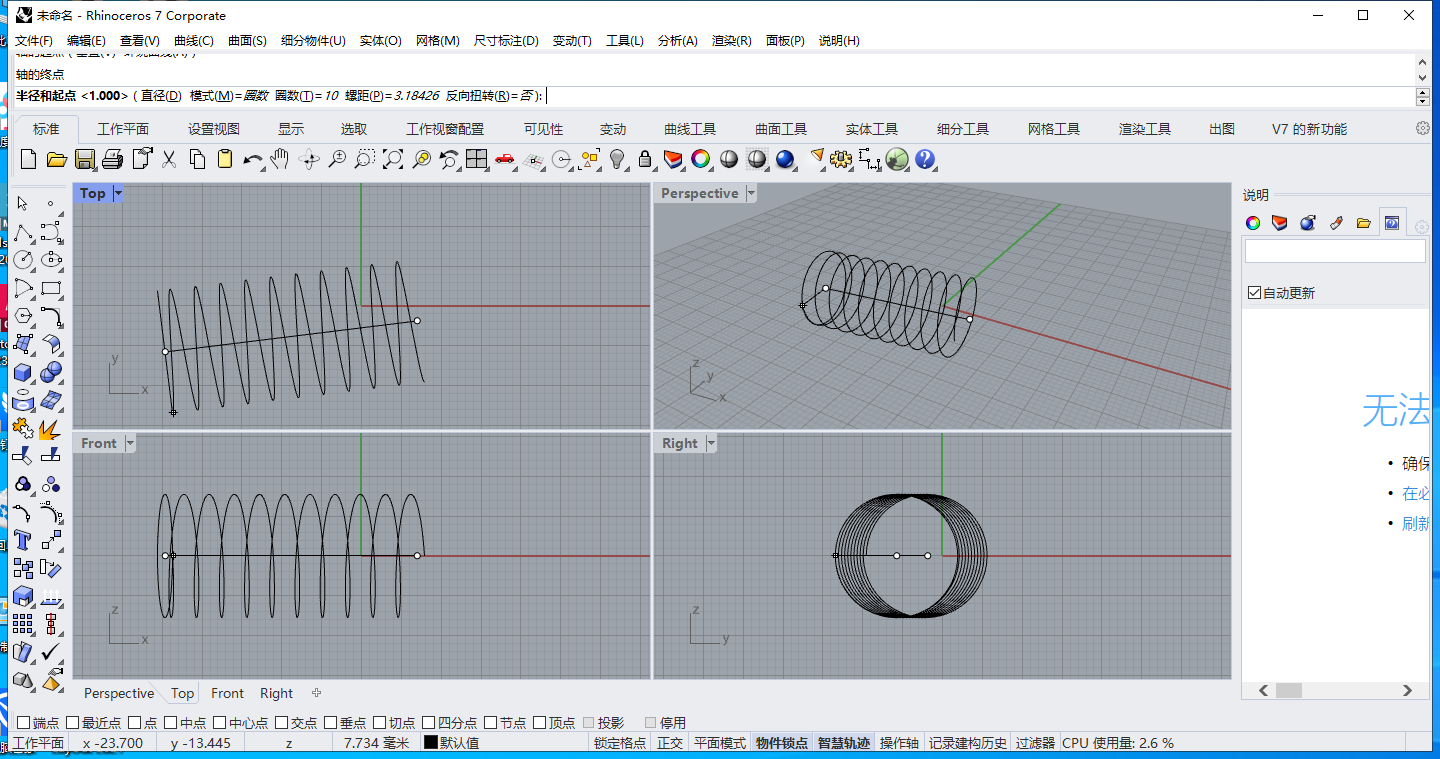The height and width of the screenshot is (759, 1440).
Task: Open the blue question mark Help icon
Action: coord(925,159)
